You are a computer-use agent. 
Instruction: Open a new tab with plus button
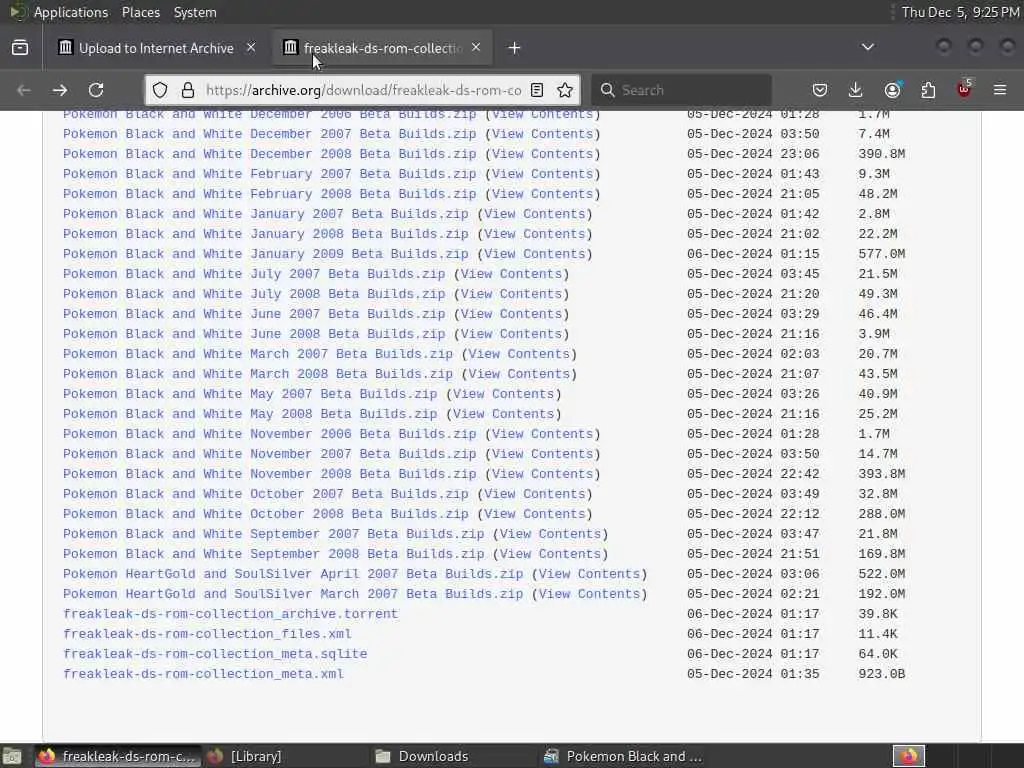514,48
